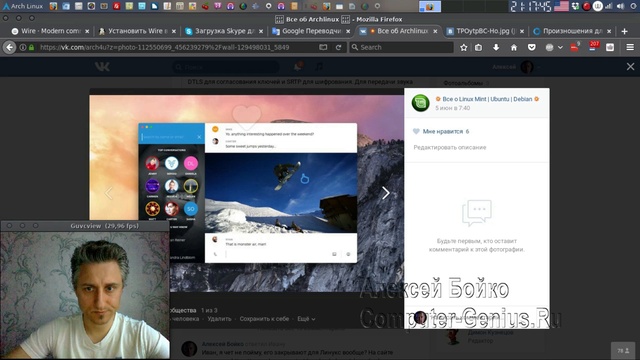Click Мне нравится like button
This screenshot has width=640, height=360.
tap(441, 131)
